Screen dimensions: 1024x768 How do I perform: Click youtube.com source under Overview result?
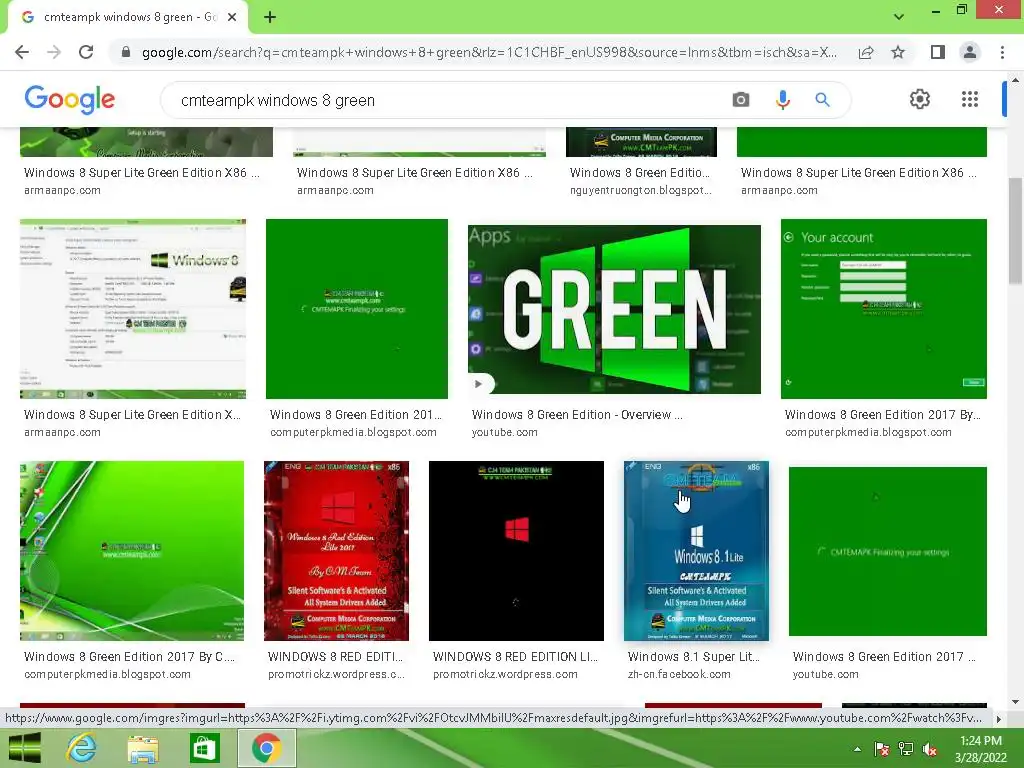[504, 432]
